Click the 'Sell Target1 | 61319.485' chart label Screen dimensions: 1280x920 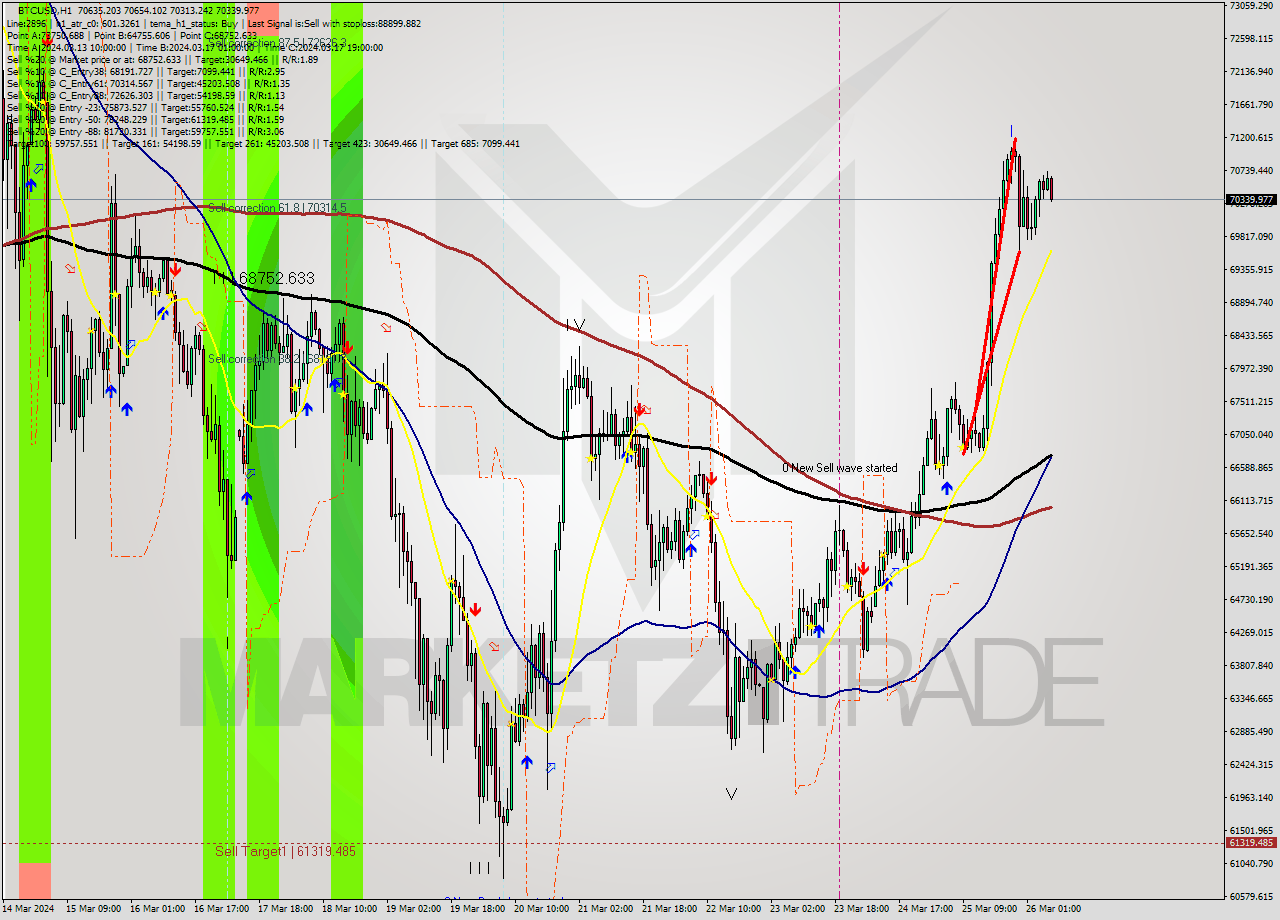click(285, 851)
